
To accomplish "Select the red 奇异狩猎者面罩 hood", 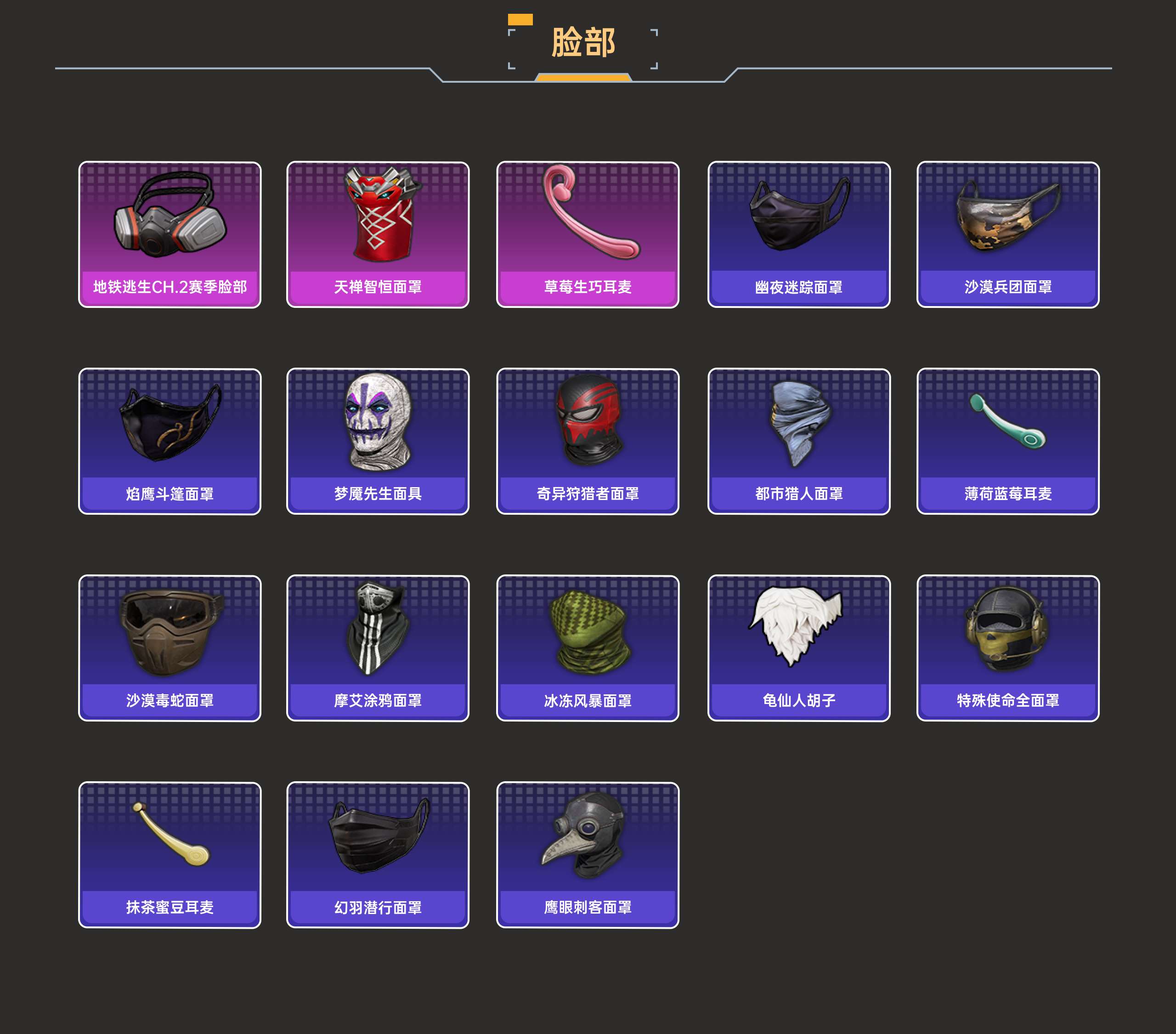I will [x=588, y=441].
